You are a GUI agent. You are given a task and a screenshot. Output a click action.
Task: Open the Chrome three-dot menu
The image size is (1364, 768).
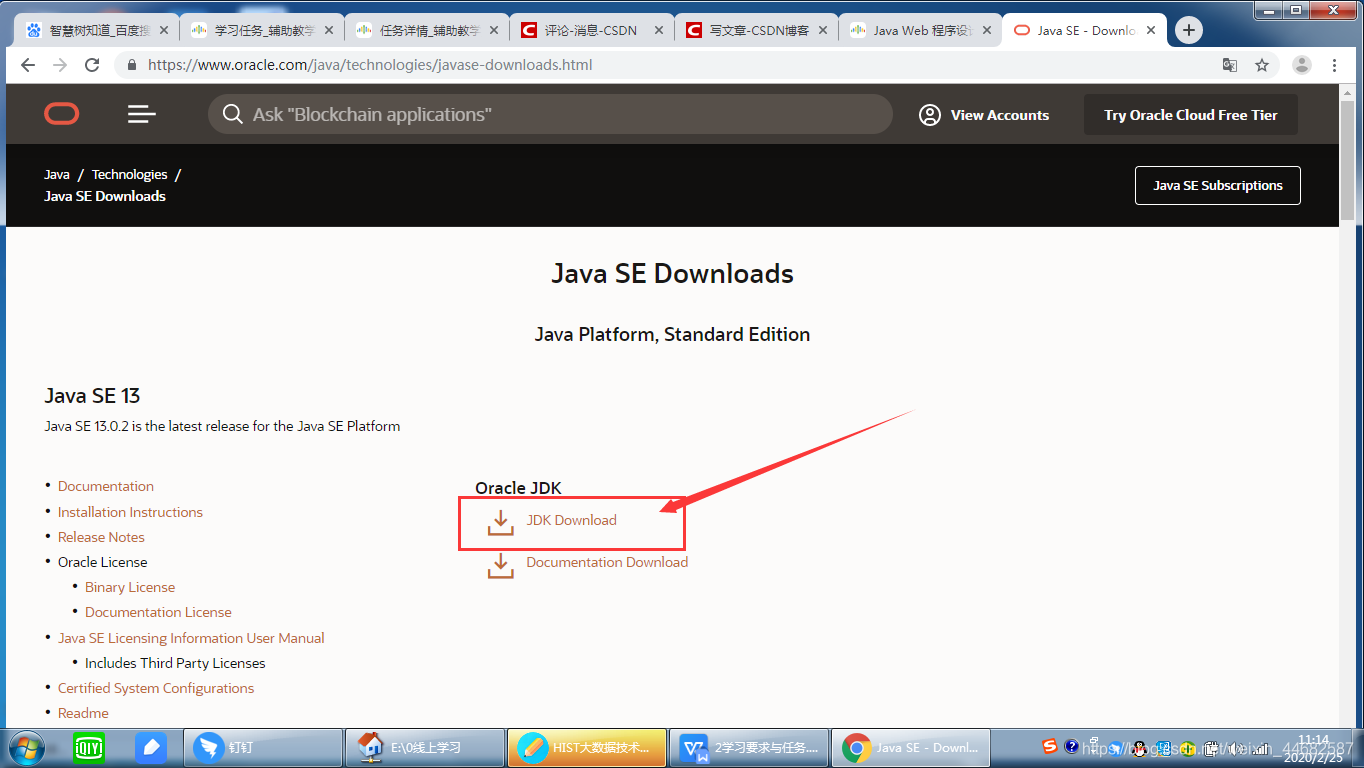pyautogui.click(x=1335, y=65)
